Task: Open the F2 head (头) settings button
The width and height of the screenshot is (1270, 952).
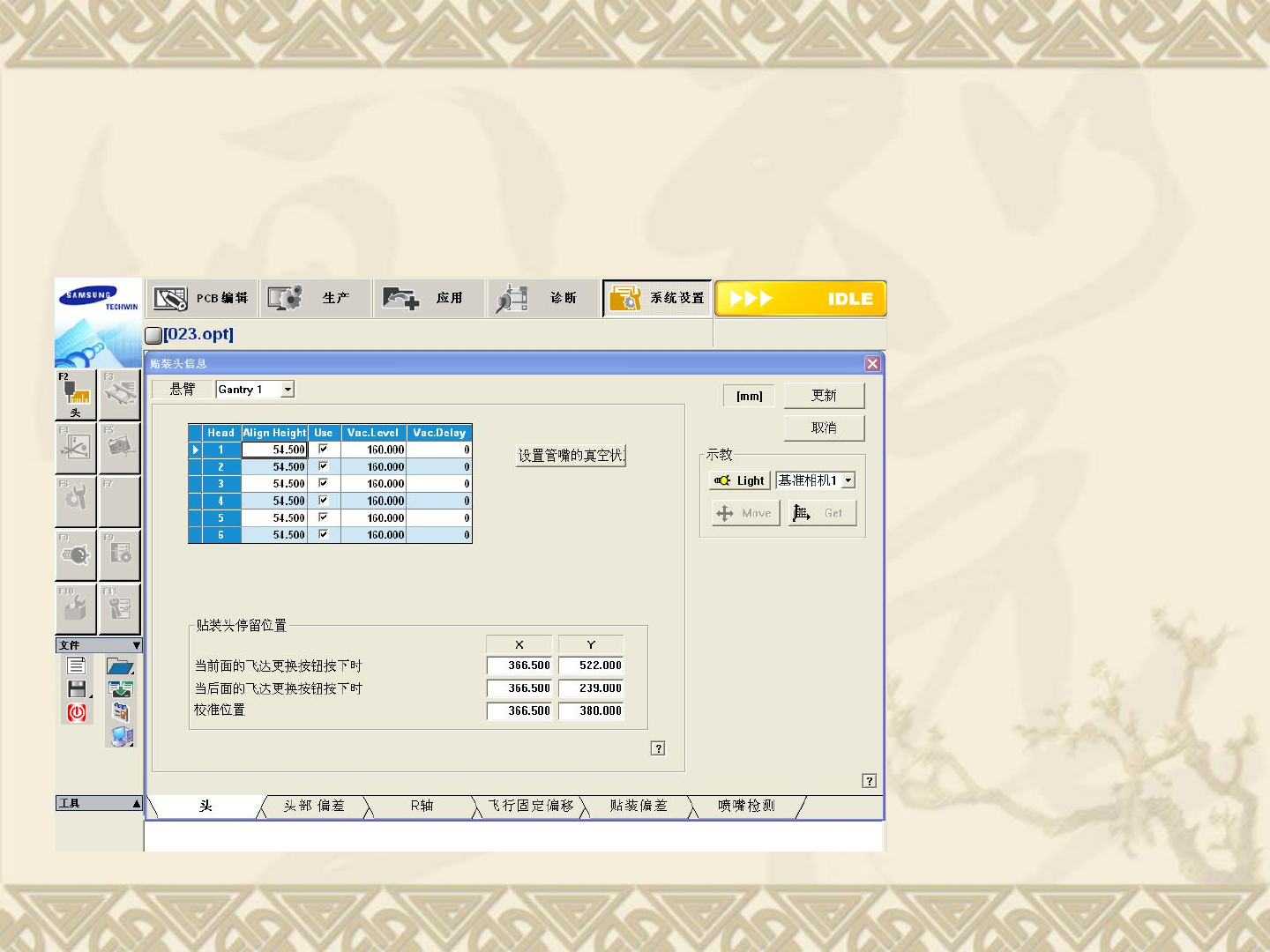Action: 76,395
